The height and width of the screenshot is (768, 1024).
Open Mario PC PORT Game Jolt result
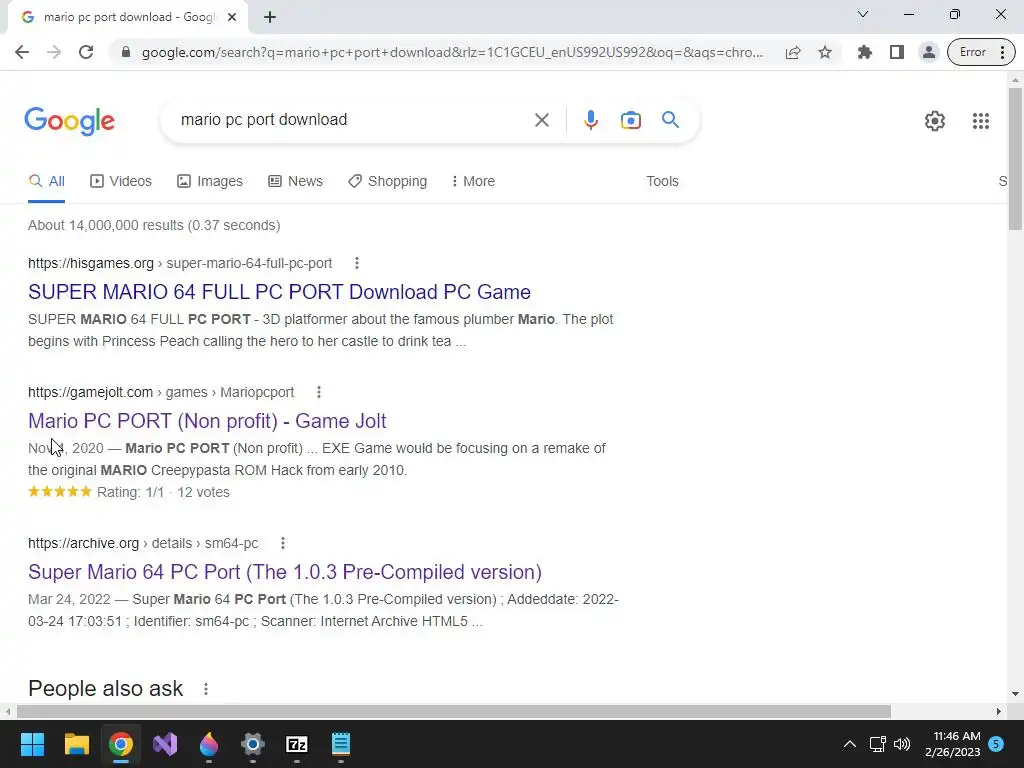click(207, 421)
